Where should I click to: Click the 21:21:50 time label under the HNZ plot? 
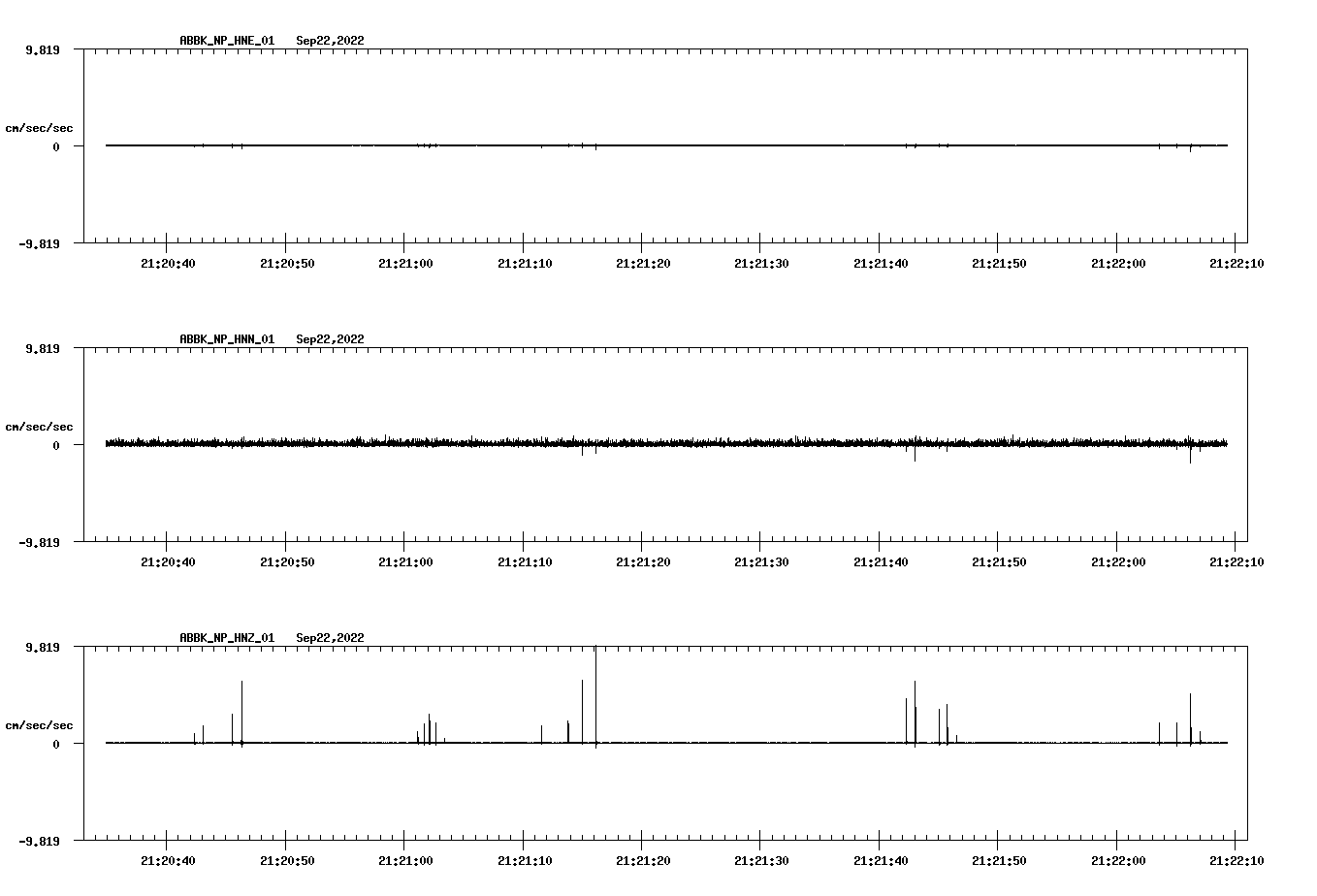(x=999, y=860)
